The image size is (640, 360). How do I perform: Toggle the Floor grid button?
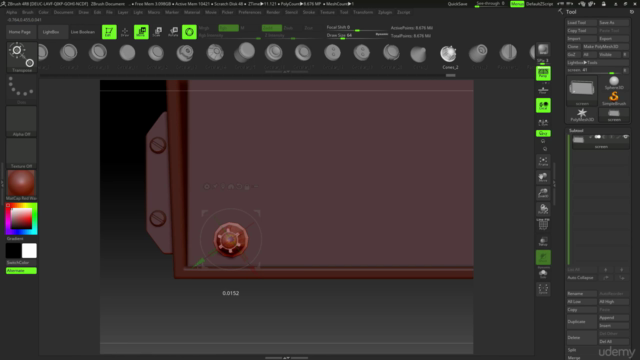pyautogui.click(x=543, y=90)
